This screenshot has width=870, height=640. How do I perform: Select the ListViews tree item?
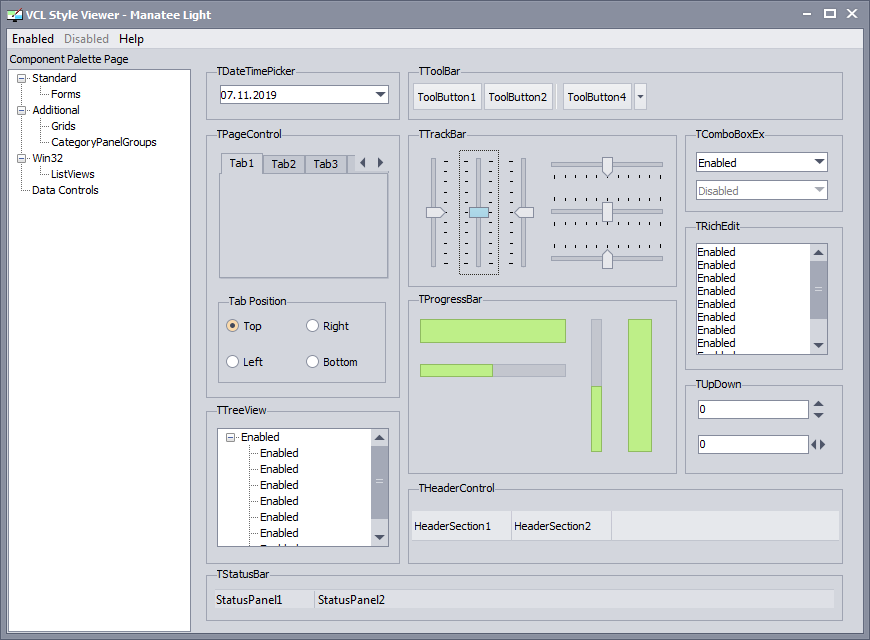73,174
